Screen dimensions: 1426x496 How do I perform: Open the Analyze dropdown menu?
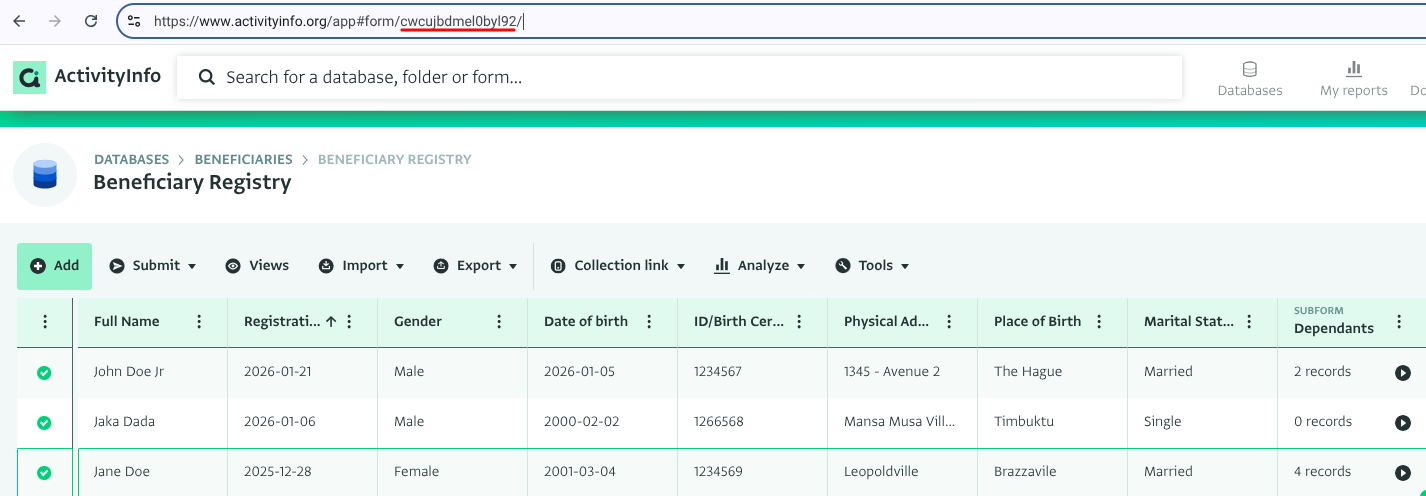coord(760,266)
